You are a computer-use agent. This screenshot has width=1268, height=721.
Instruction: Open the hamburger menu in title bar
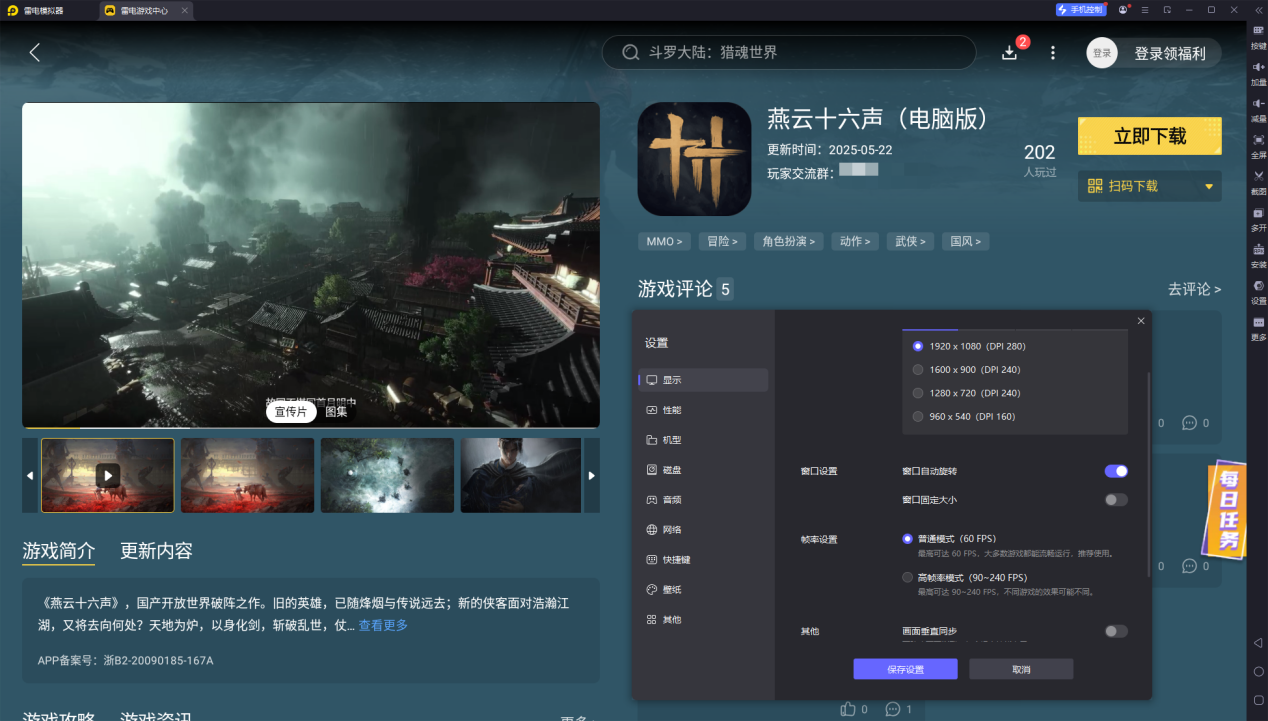pos(1145,10)
